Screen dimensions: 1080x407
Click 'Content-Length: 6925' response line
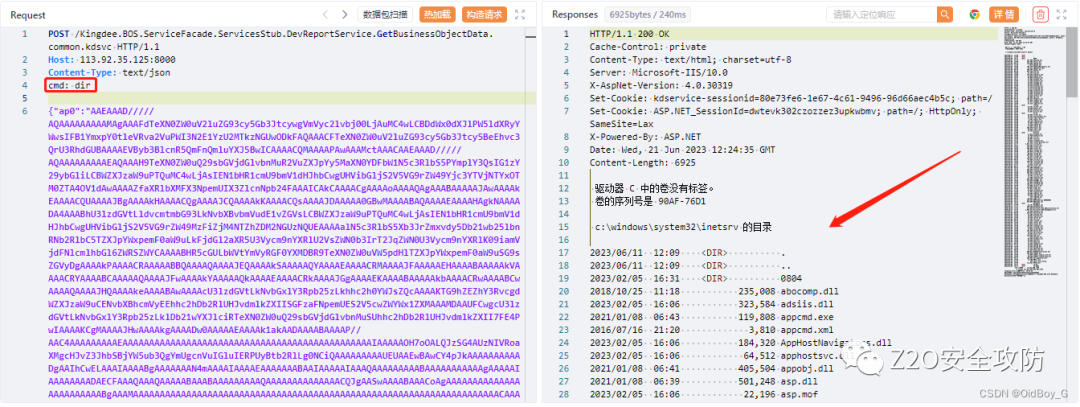tap(643, 163)
